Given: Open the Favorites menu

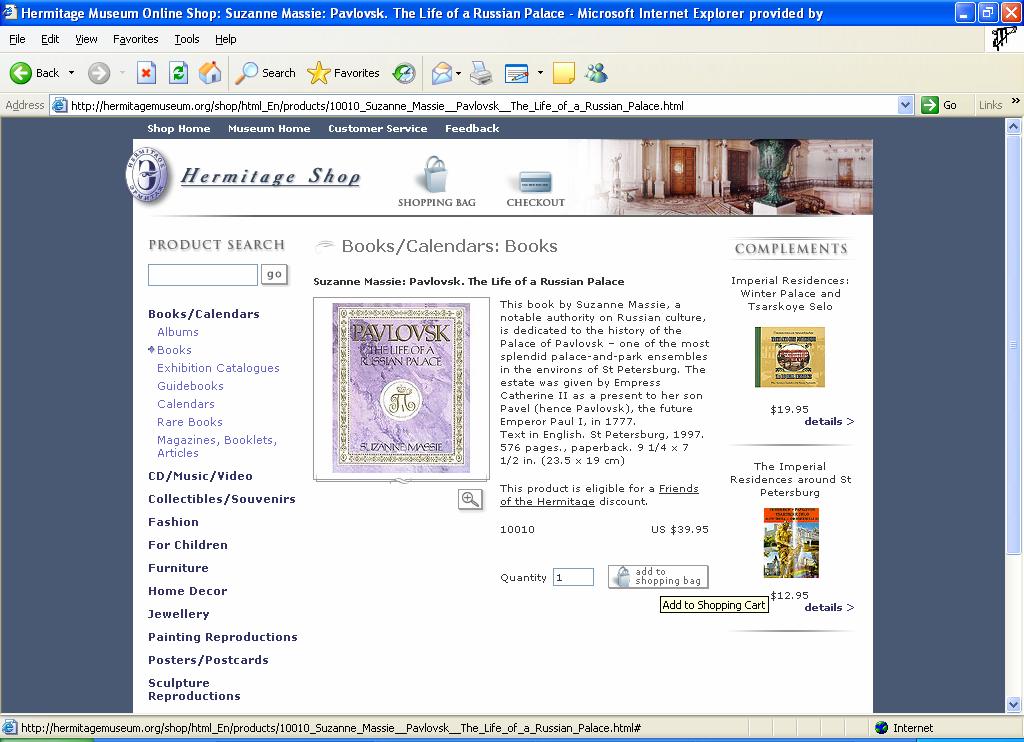Looking at the screenshot, I should [135, 39].
